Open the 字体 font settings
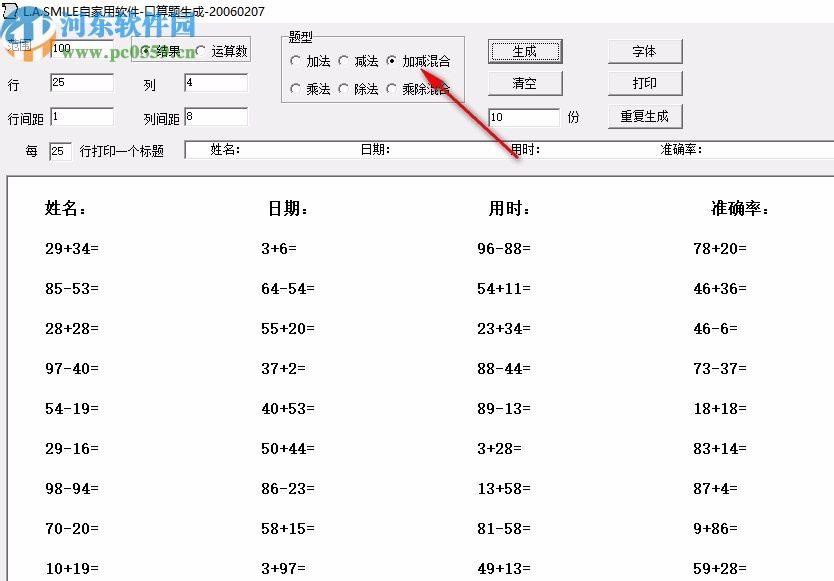 coord(645,50)
